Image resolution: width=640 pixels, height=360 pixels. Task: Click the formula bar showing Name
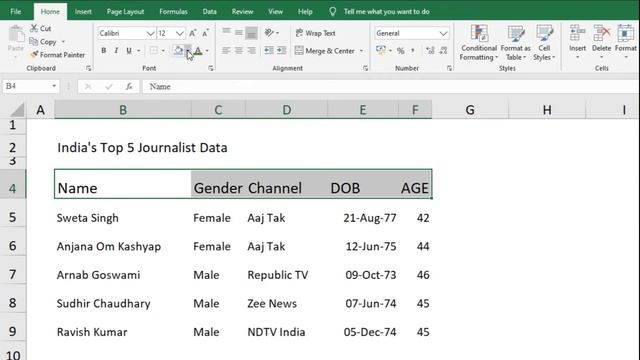click(390, 86)
